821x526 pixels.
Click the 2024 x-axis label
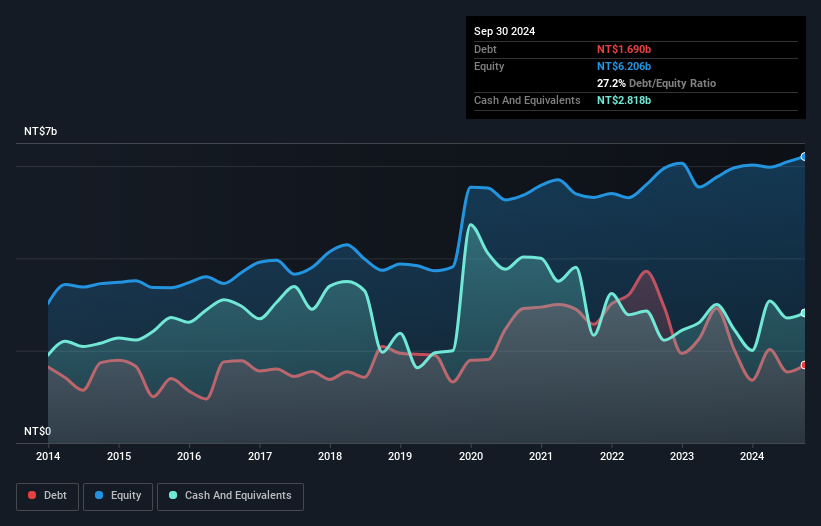click(x=752, y=456)
